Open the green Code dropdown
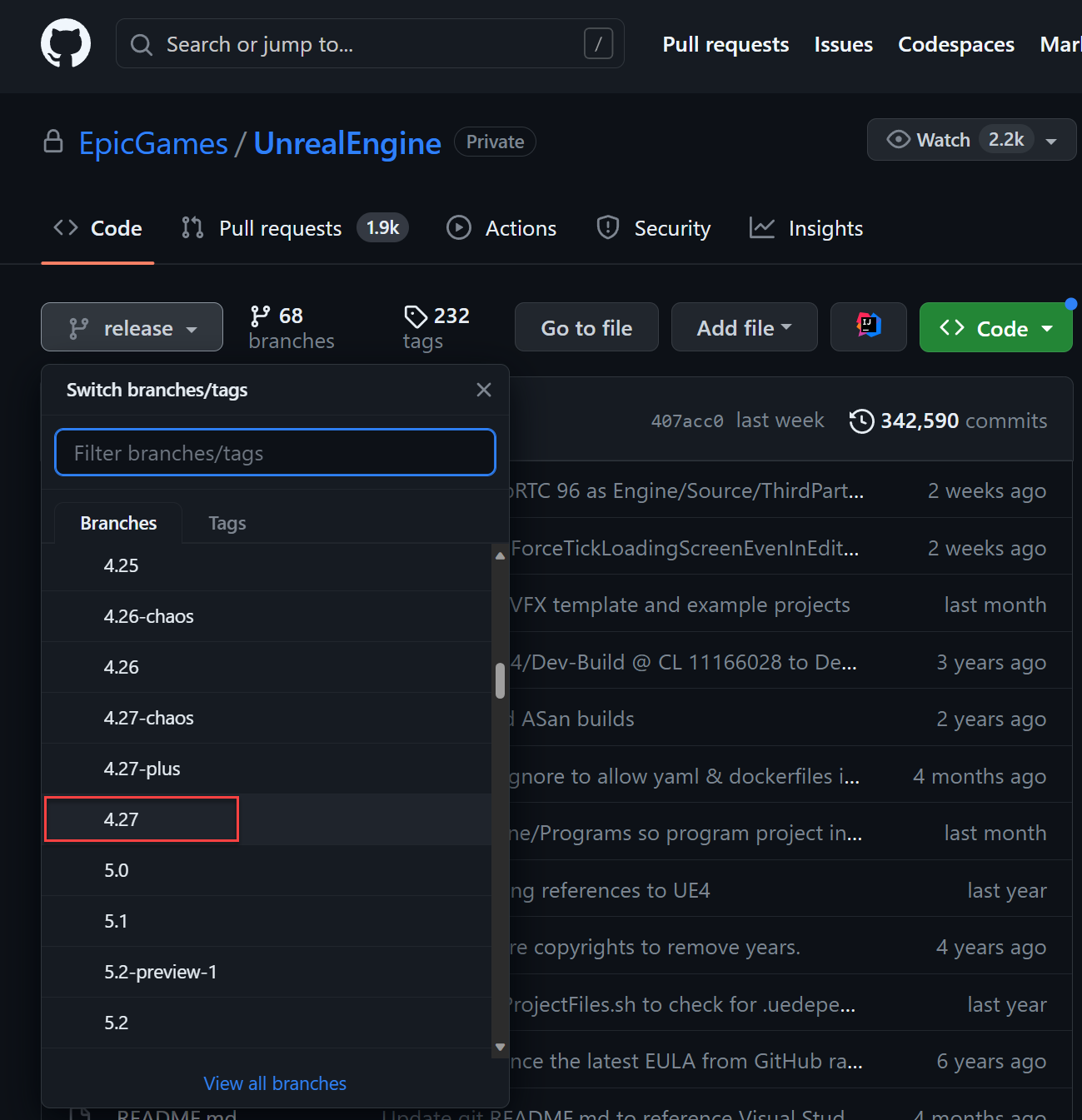The image size is (1082, 1120). (x=995, y=327)
